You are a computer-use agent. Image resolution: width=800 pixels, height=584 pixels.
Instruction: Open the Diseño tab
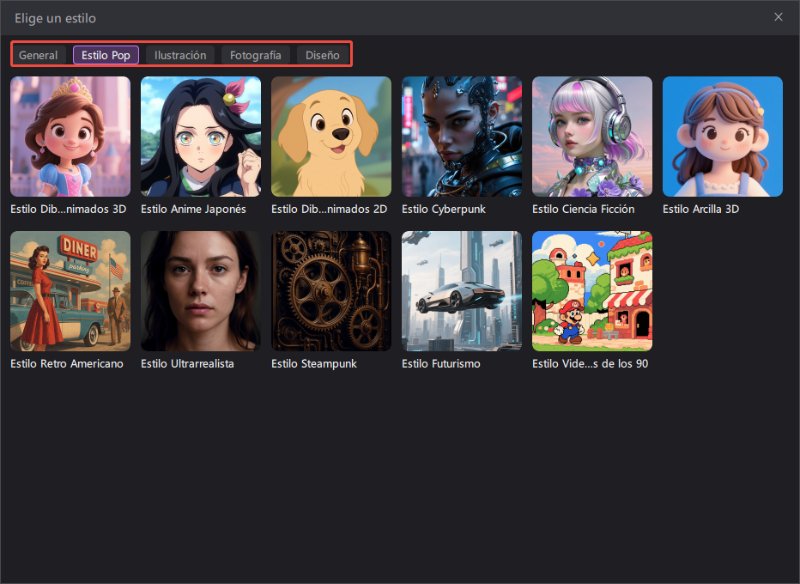[x=322, y=55]
